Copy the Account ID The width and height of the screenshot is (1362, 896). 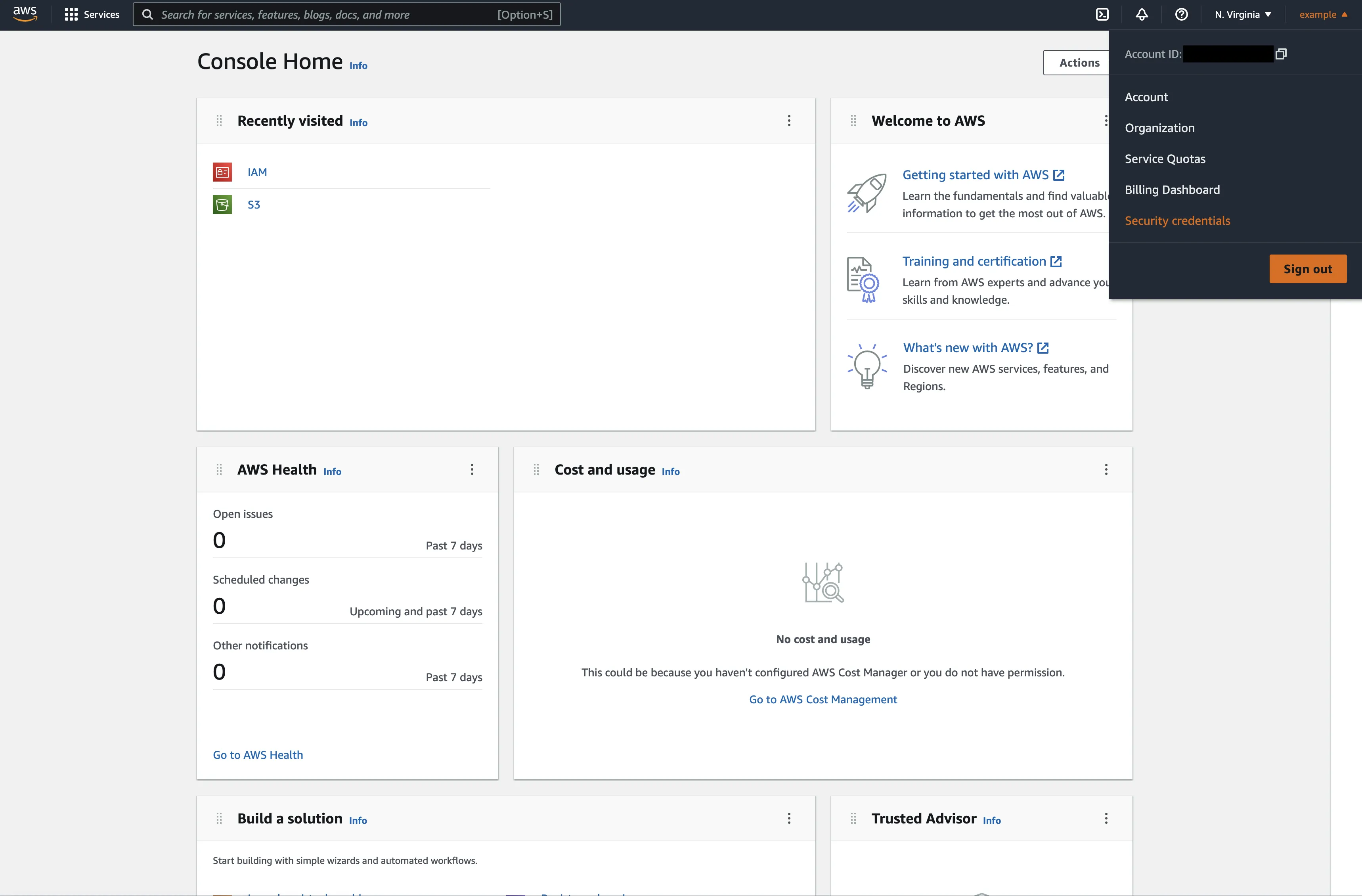1281,54
